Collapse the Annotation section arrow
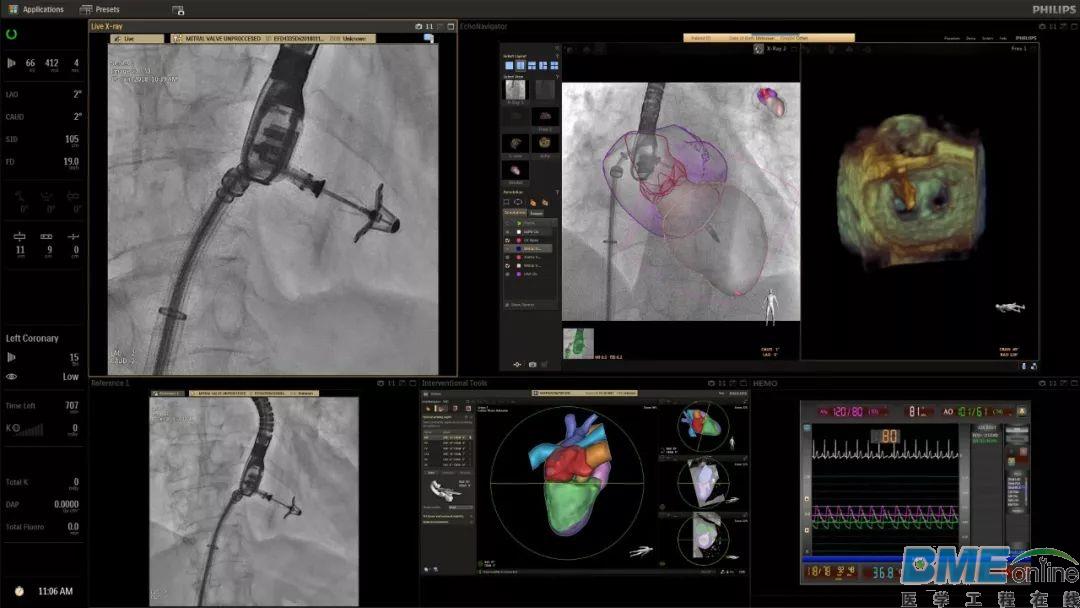Viewport: 1080px width, 608px height. pos(557,192)
